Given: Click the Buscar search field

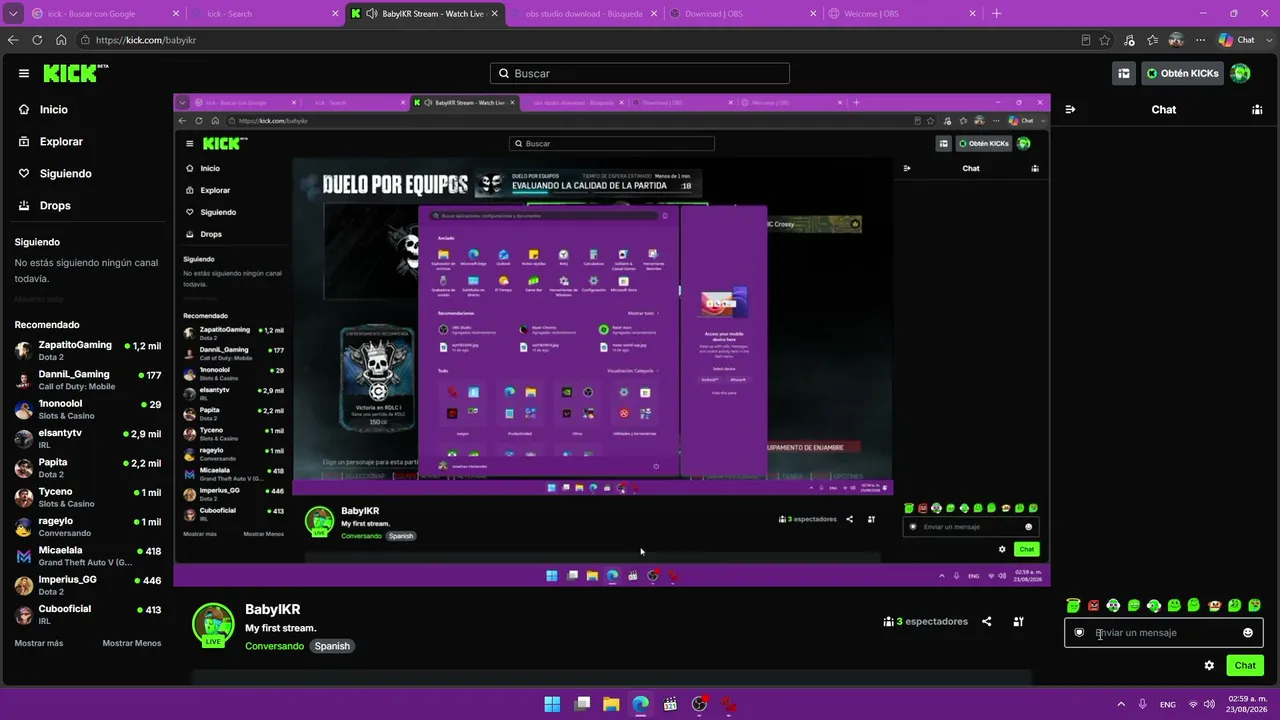Looking at the screenshot, I should click(x=640, y=73).
